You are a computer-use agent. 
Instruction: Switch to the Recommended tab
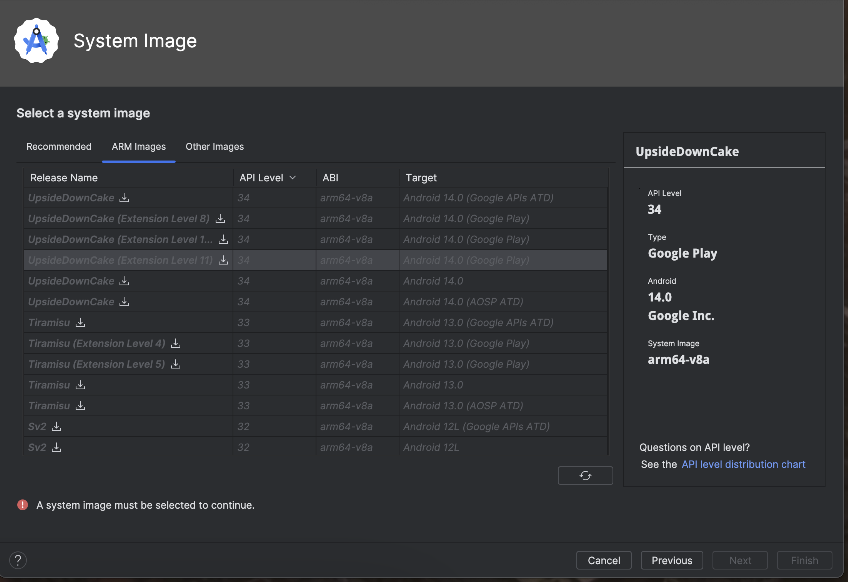pos(59,147)
